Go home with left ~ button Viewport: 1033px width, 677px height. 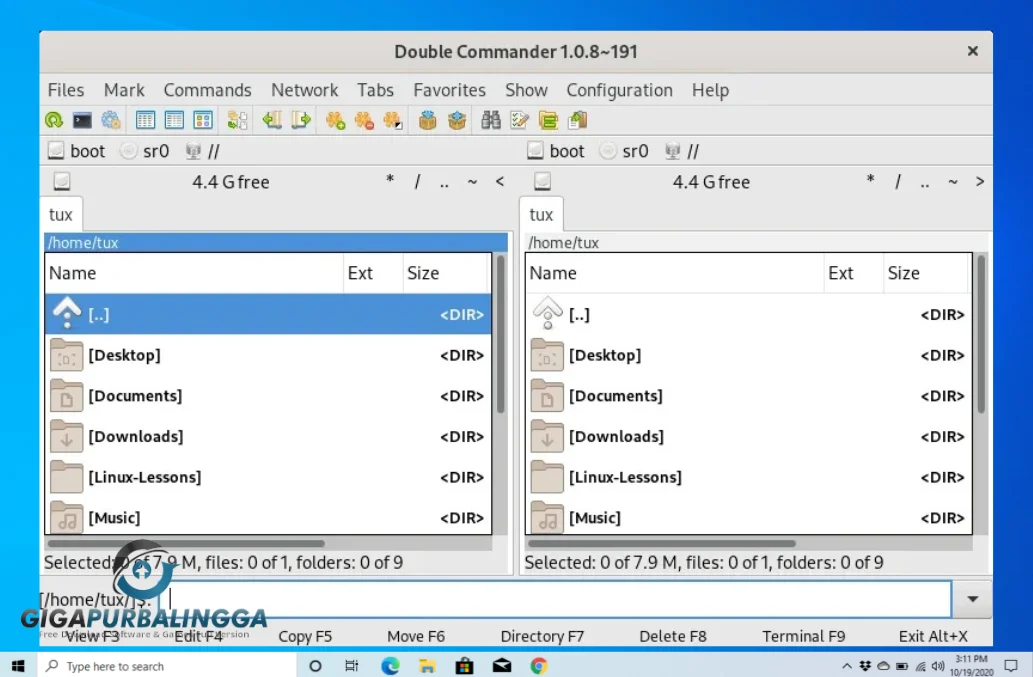472,181
